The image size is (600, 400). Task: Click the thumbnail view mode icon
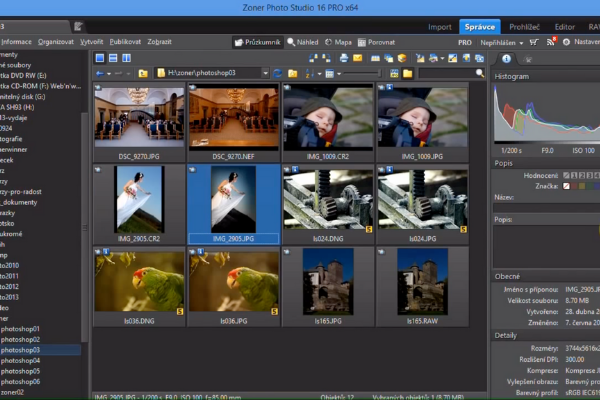coord(329,73)
